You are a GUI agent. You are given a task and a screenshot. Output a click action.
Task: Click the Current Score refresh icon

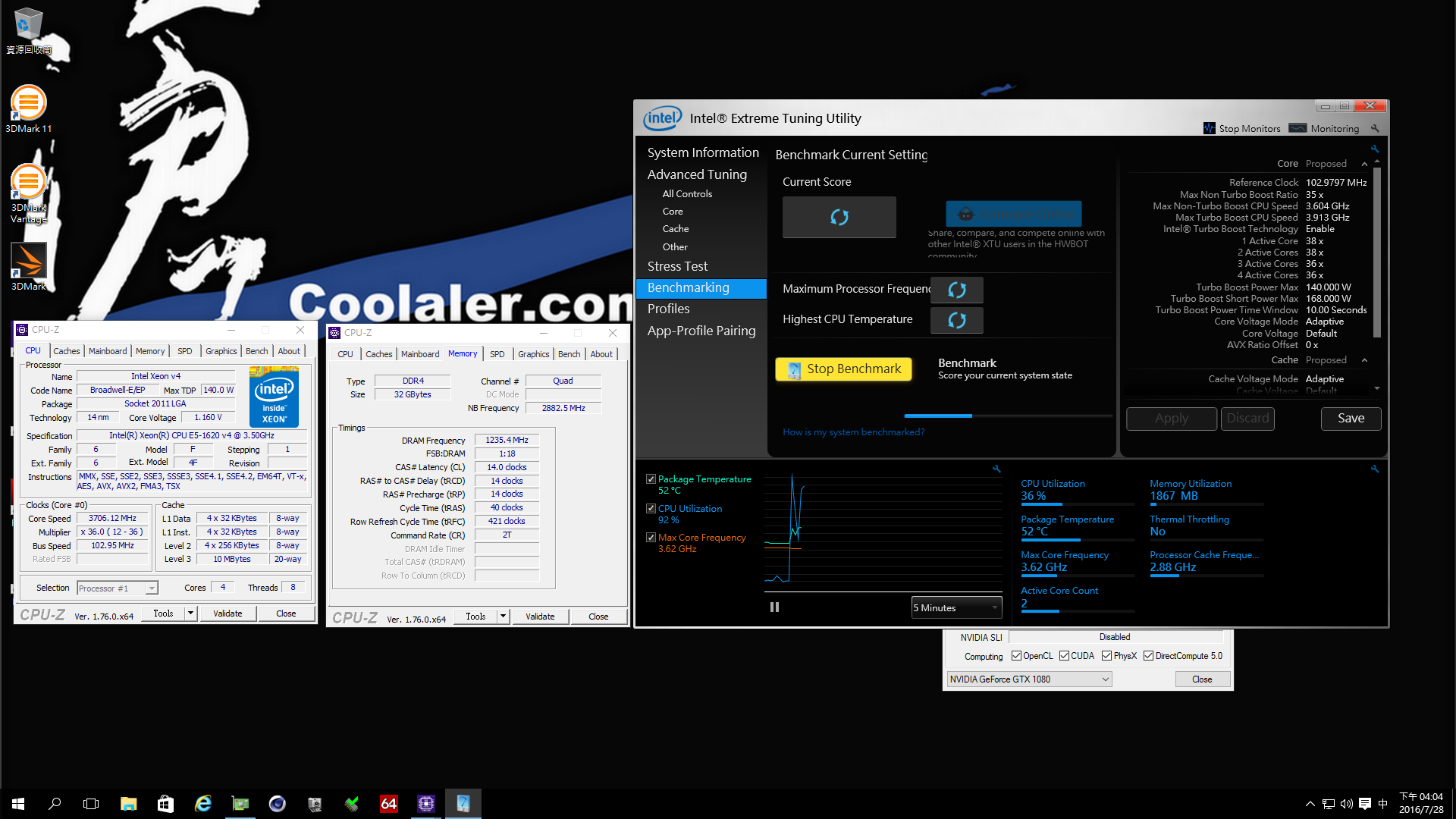click(x=839, y=217)
